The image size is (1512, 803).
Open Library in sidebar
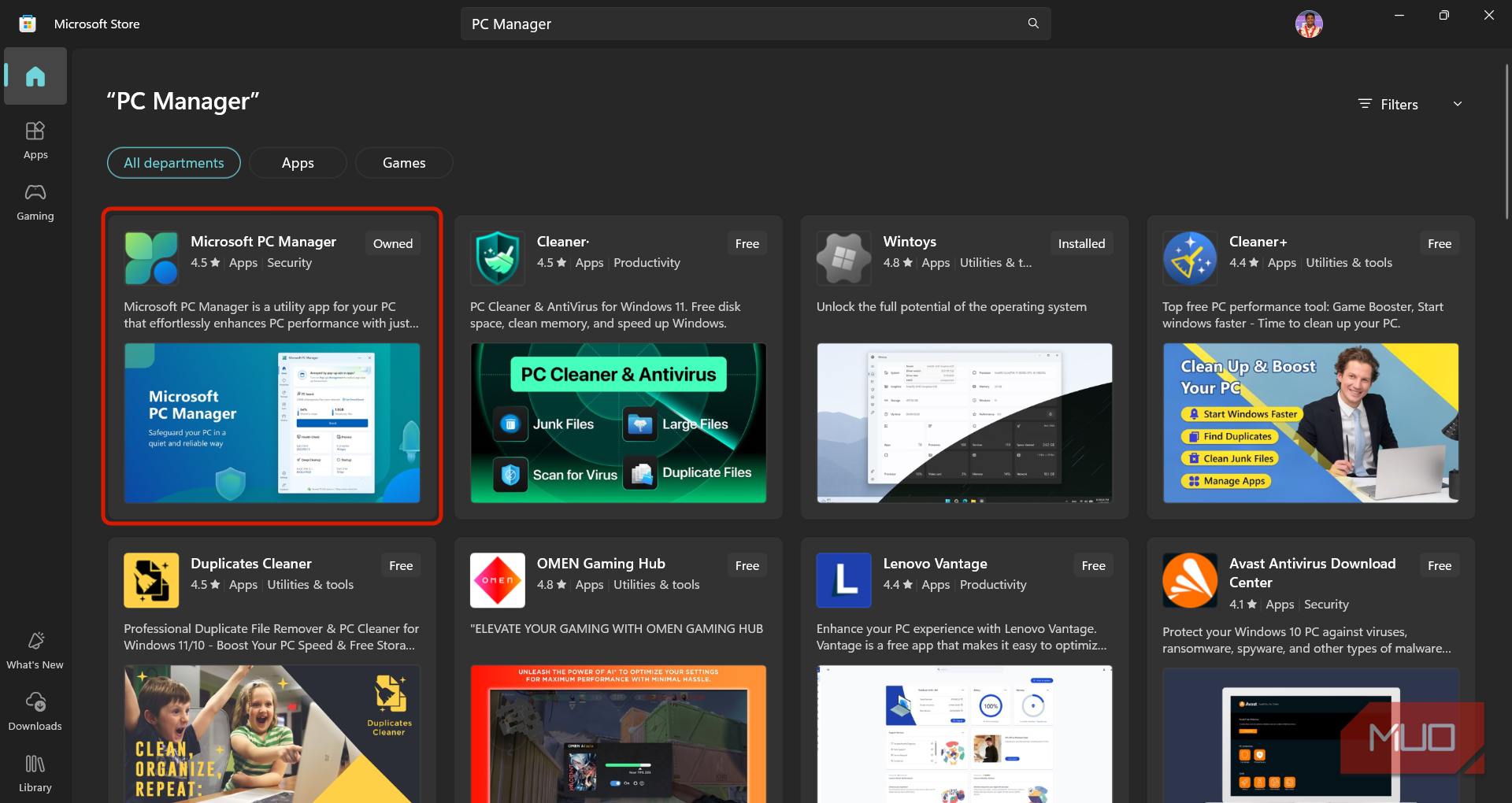tap(35, 773)
